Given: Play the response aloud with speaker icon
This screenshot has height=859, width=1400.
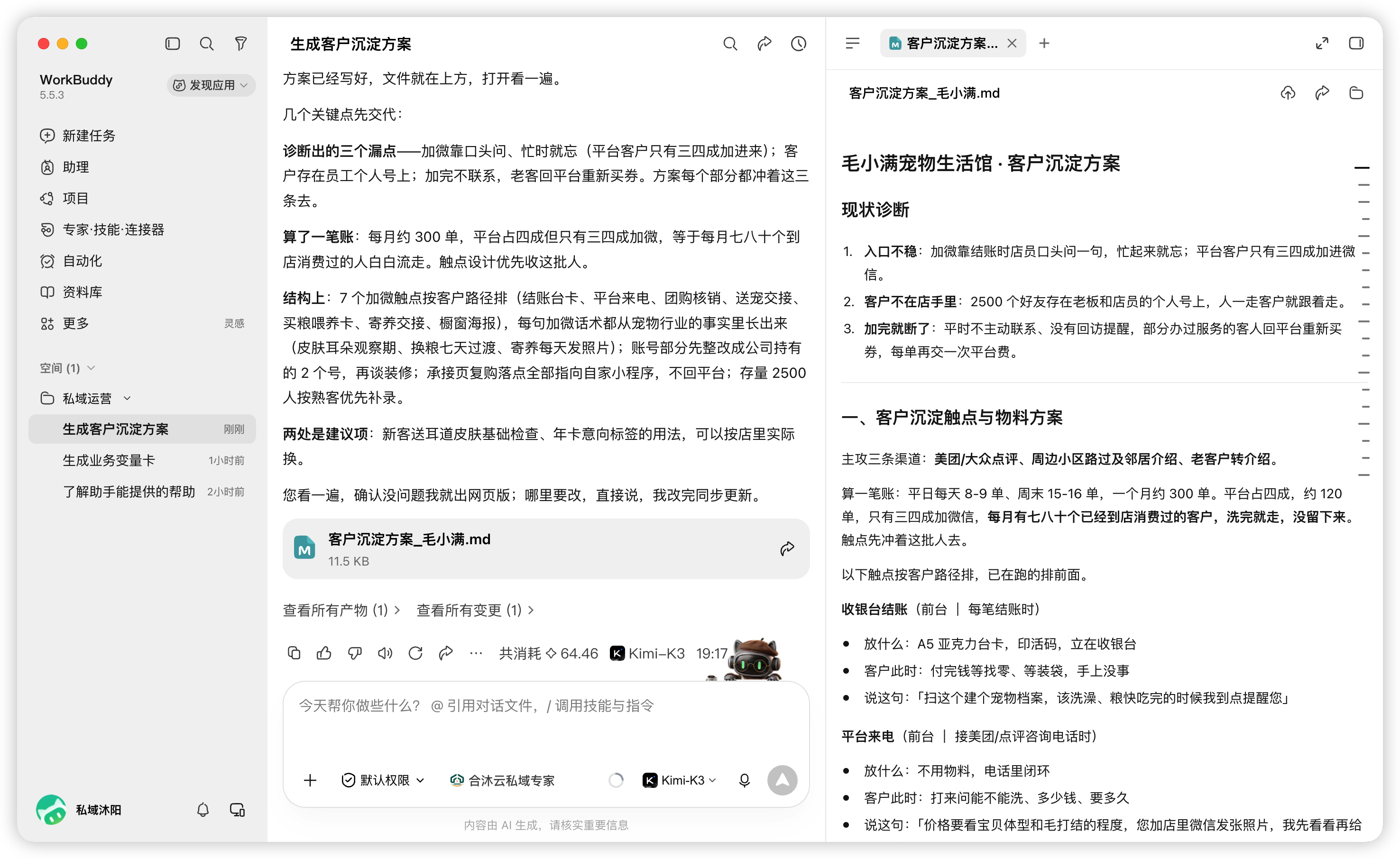Looking at the screenshot, I should 385,653.
